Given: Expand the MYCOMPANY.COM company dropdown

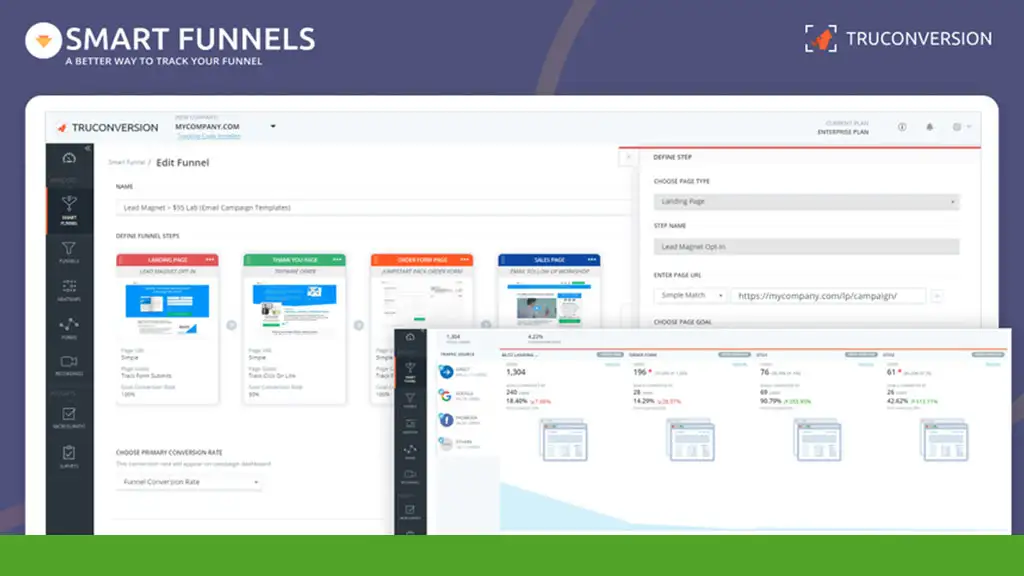Looking at the screenshot, I should [273, 126].
